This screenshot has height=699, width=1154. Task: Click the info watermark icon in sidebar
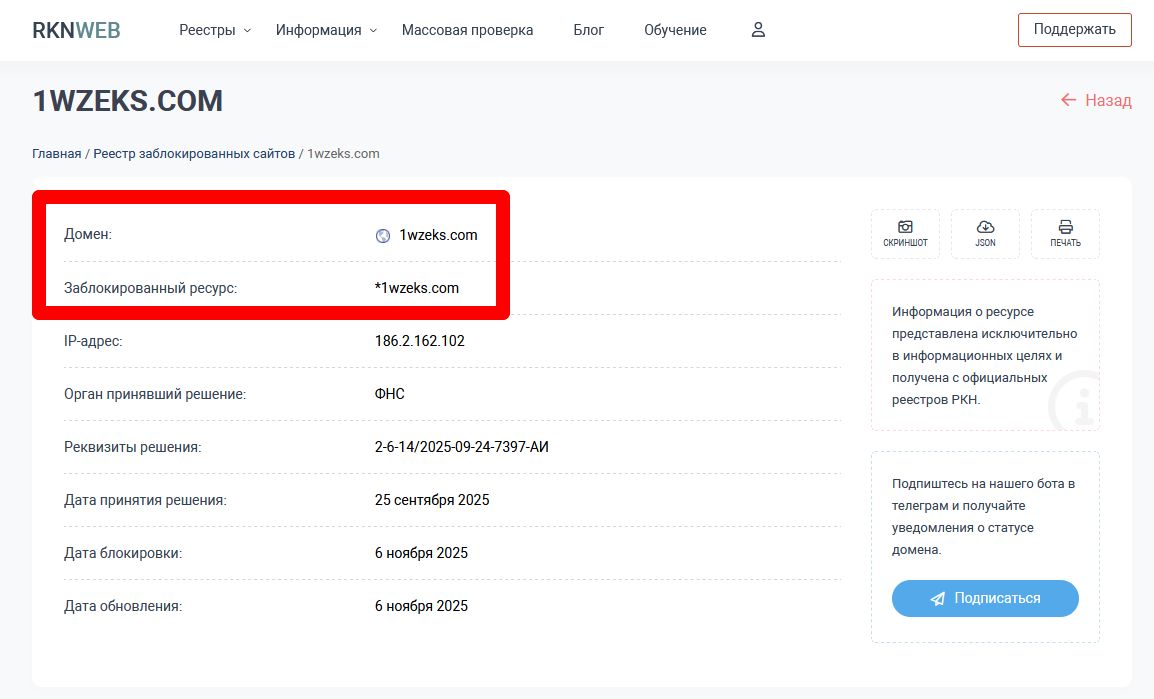point(1075,402)
